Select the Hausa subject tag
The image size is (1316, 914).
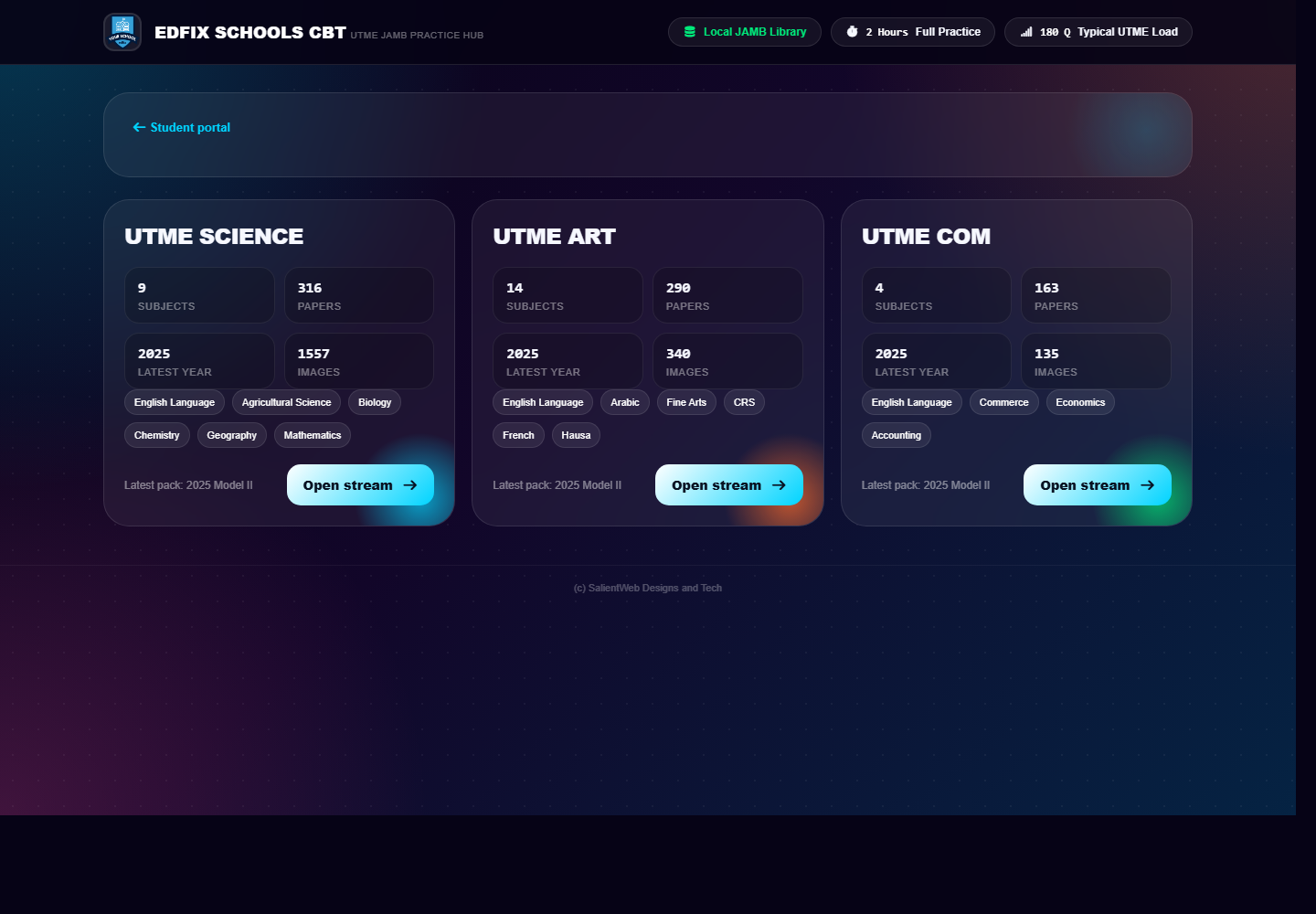coord(576,435)
